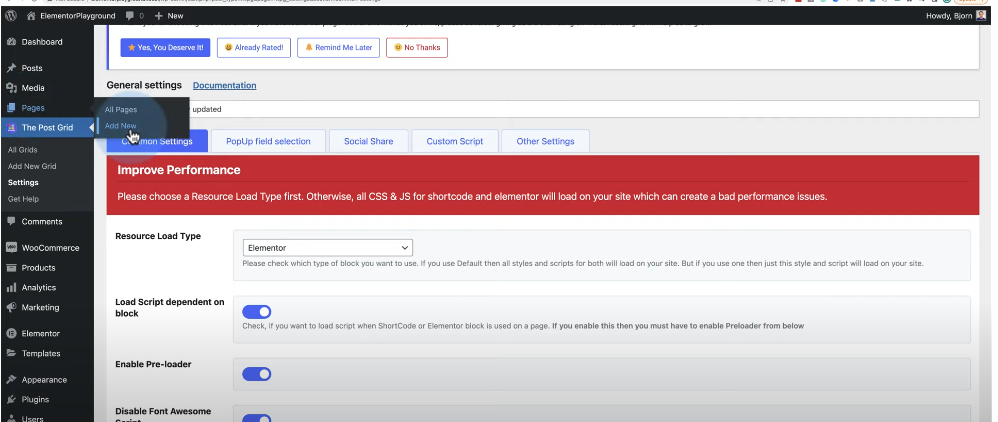Disable Load Script dependent on block
Screen dimensions: 998x422
[257, 312]
